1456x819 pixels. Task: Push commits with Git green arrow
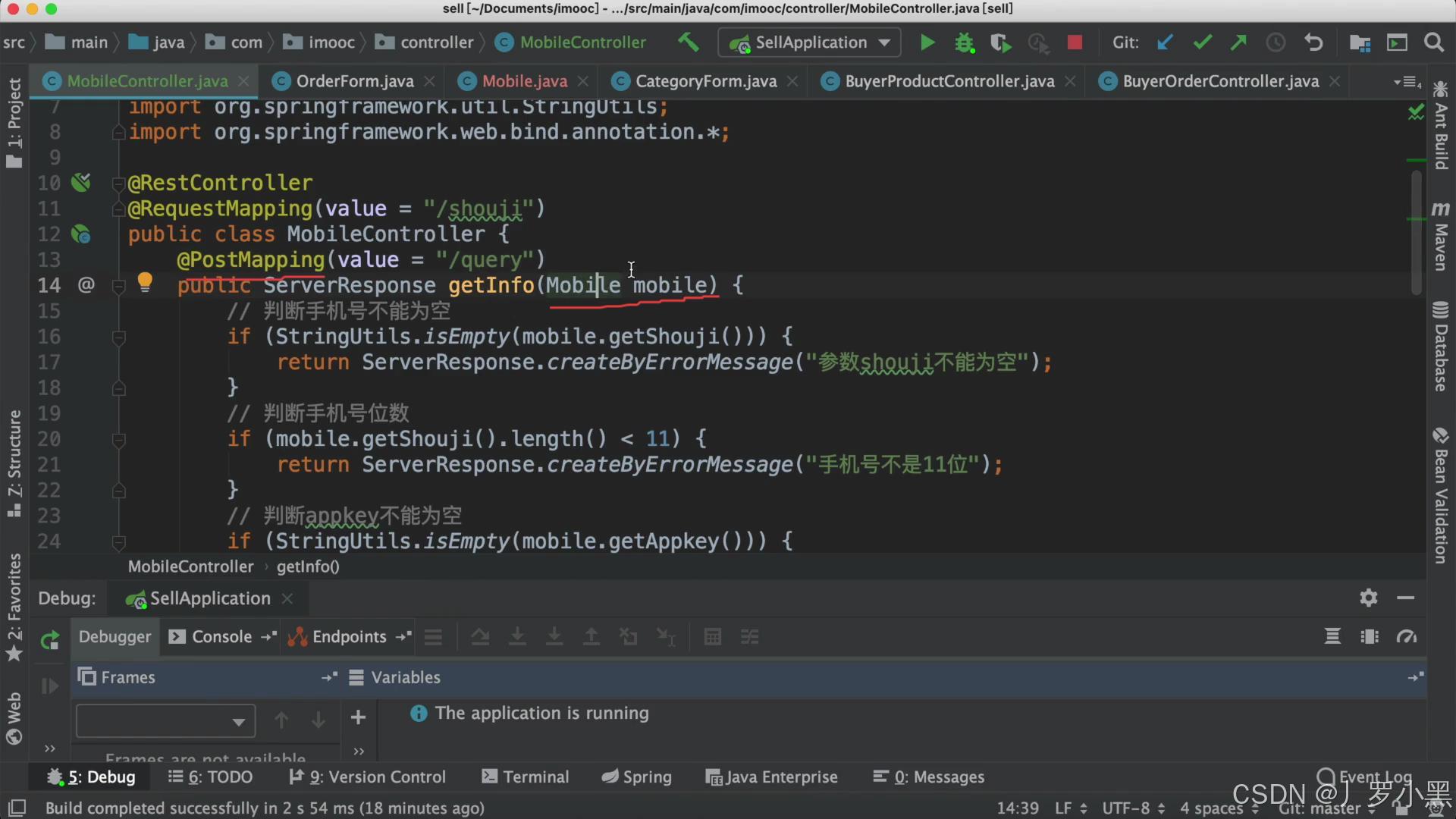click(1238, 42)
